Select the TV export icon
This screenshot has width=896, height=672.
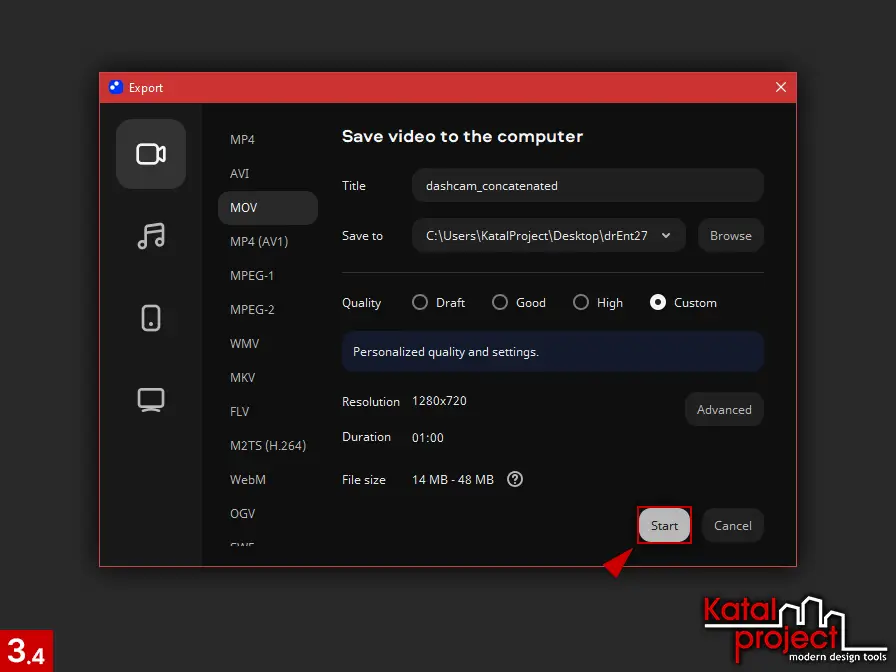coord(151,400)
